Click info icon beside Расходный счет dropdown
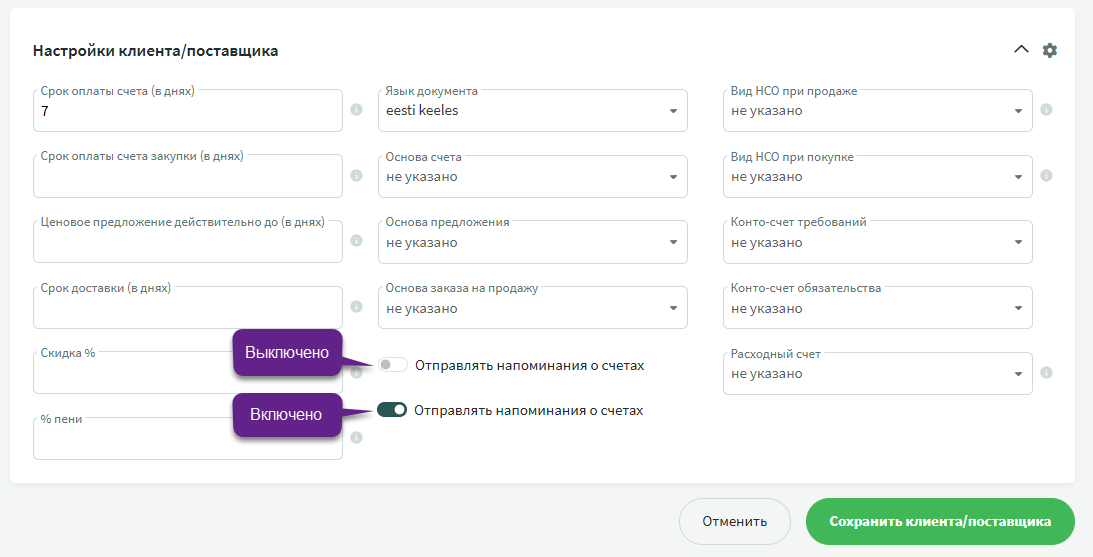 click(x=1046, y=373)
